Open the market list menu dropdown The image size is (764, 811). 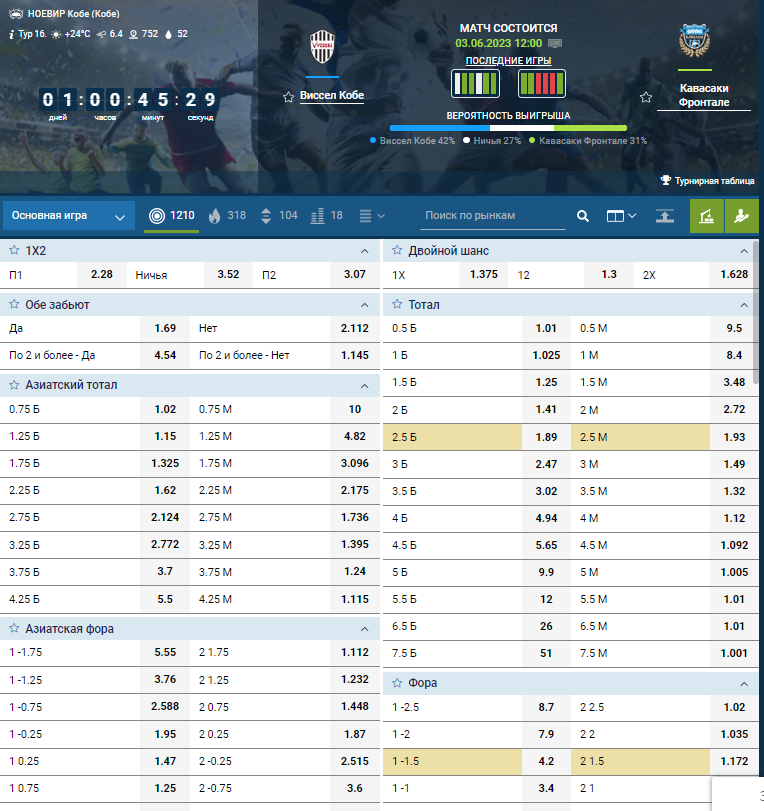tap(372, 216)
